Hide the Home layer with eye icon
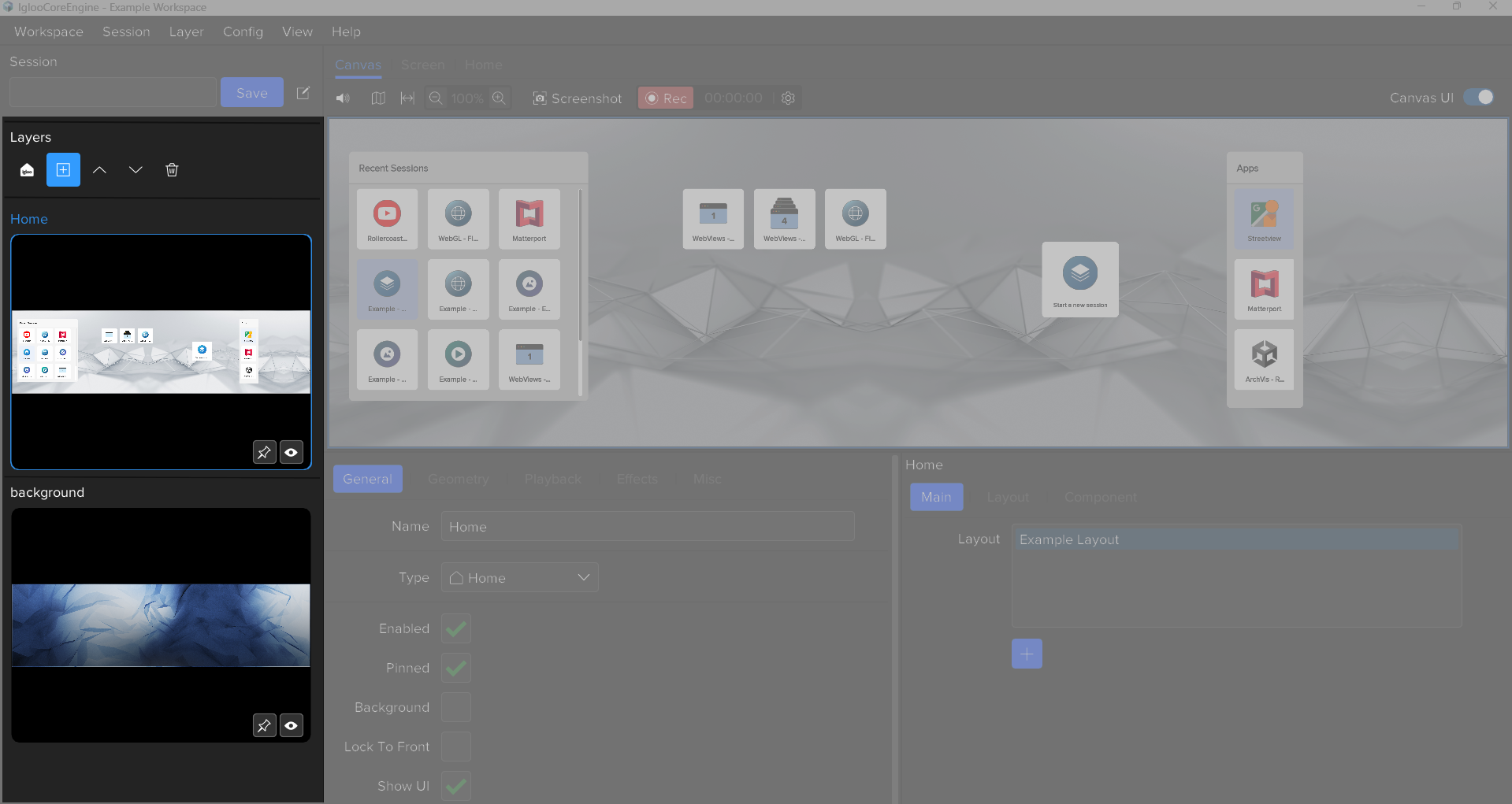The width and height of the screenshot is (1512, 804). pos(292,452)
